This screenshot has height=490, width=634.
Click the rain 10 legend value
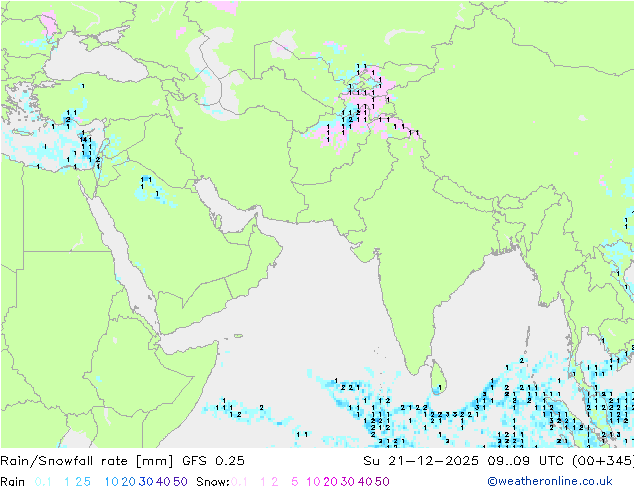[112, 482]
